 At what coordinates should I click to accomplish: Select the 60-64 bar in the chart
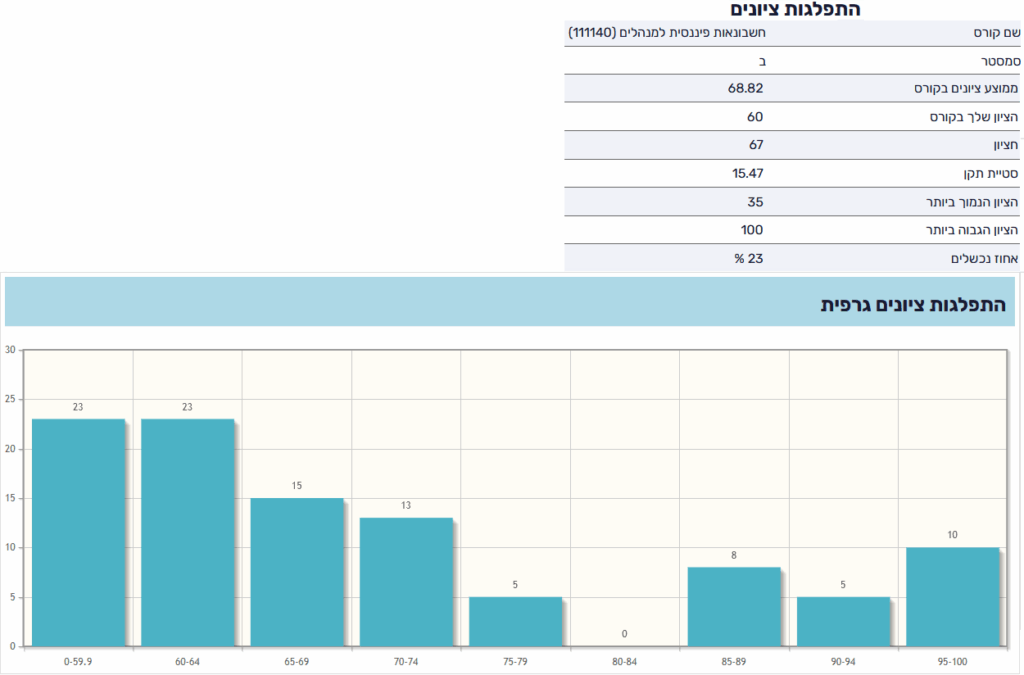click(187, 532)
